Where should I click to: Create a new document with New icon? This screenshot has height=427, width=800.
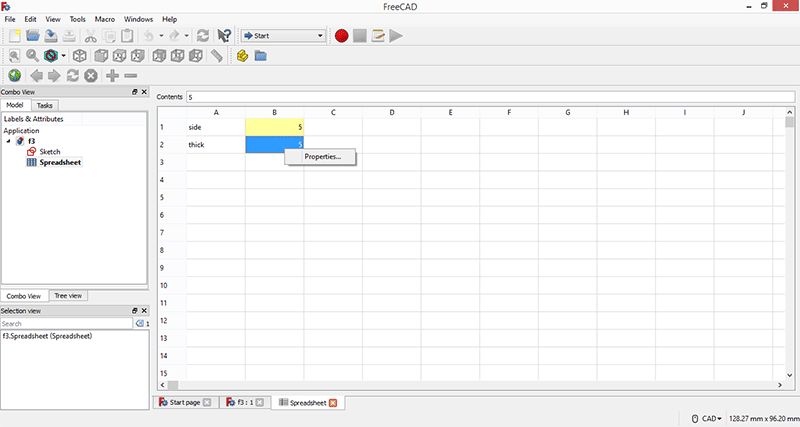click(15, 36)
